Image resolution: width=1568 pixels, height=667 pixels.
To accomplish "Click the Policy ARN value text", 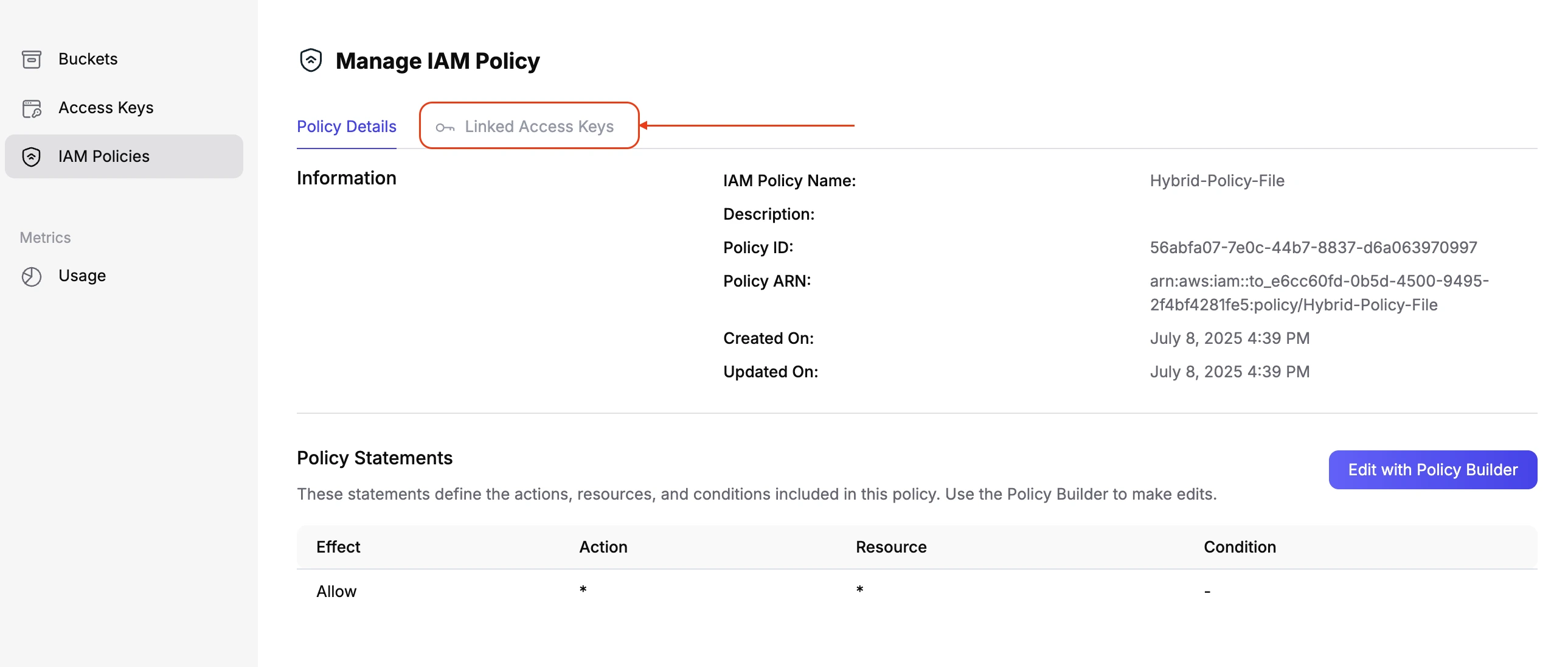I will coord(1319,292).
